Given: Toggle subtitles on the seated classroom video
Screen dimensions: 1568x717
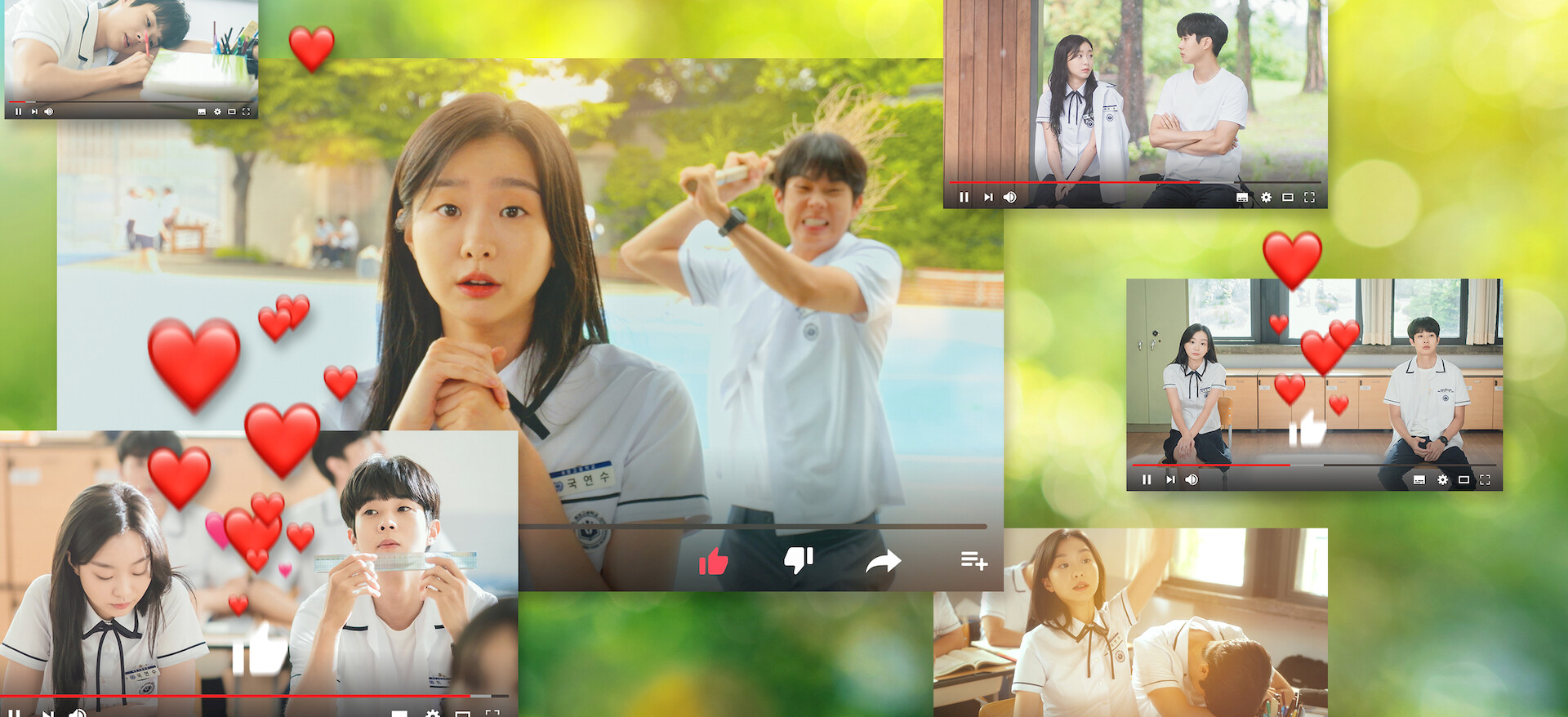Looking at the screenshot, I should coord(1419,479).
